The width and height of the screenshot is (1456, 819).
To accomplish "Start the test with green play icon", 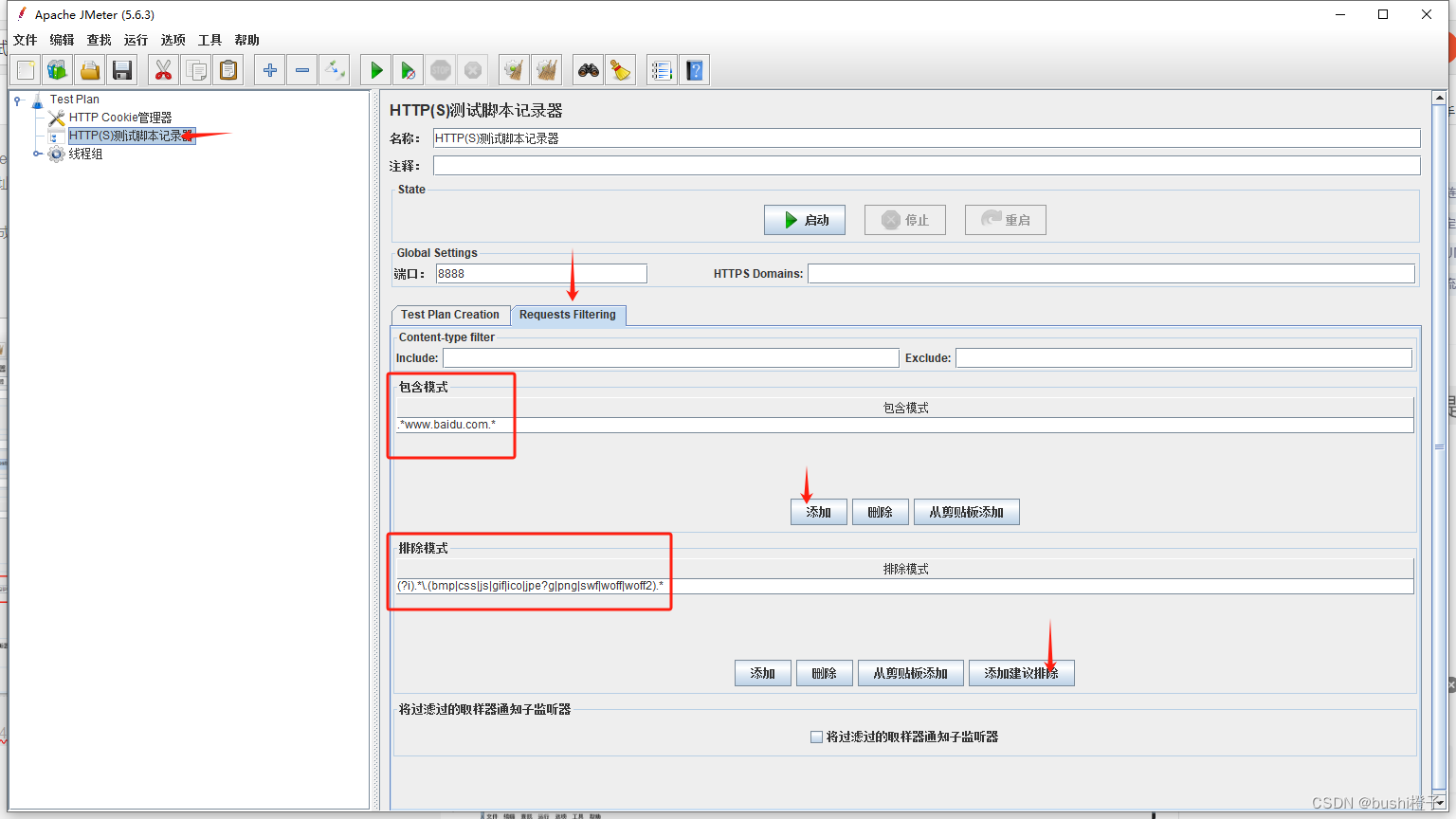I will pos(376,70).
